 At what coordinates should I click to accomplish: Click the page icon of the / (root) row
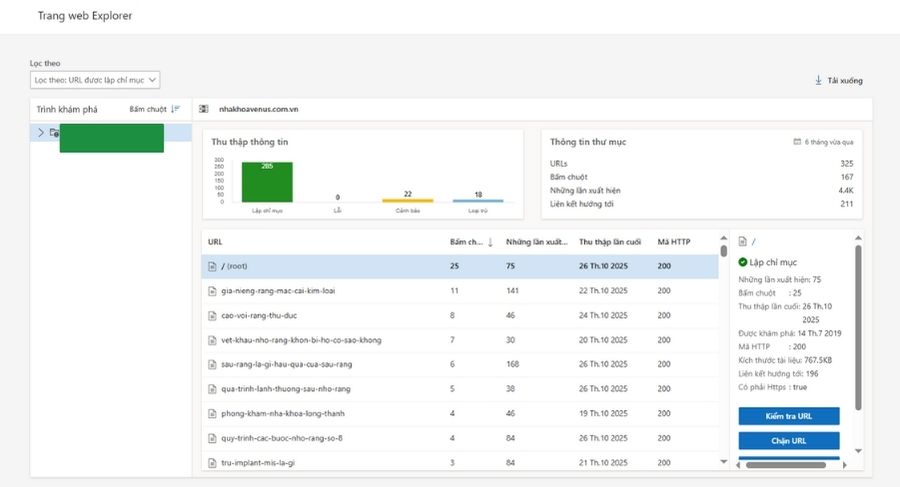(x=211, y=266)
